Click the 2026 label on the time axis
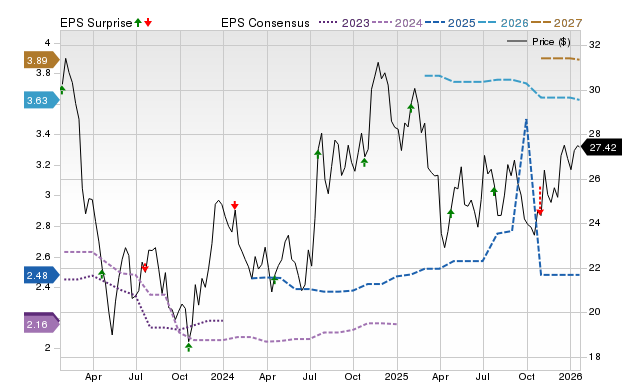This screenshot has width=640, height=382. tap(570, 376)
